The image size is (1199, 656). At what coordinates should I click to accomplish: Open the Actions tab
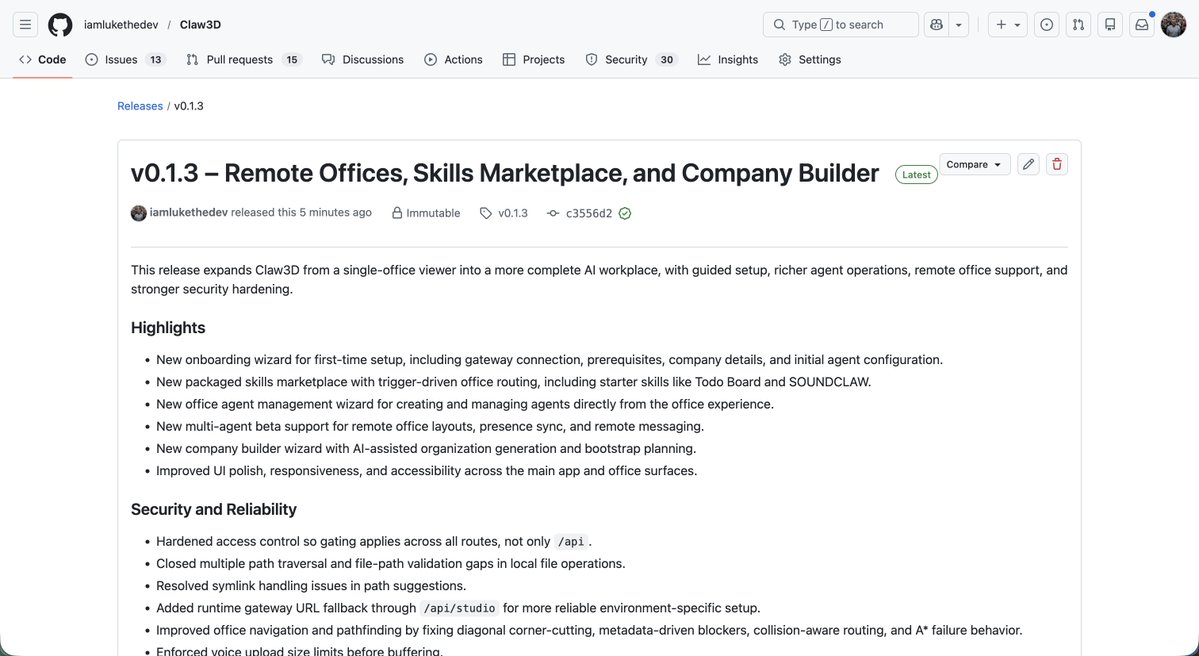453,60
